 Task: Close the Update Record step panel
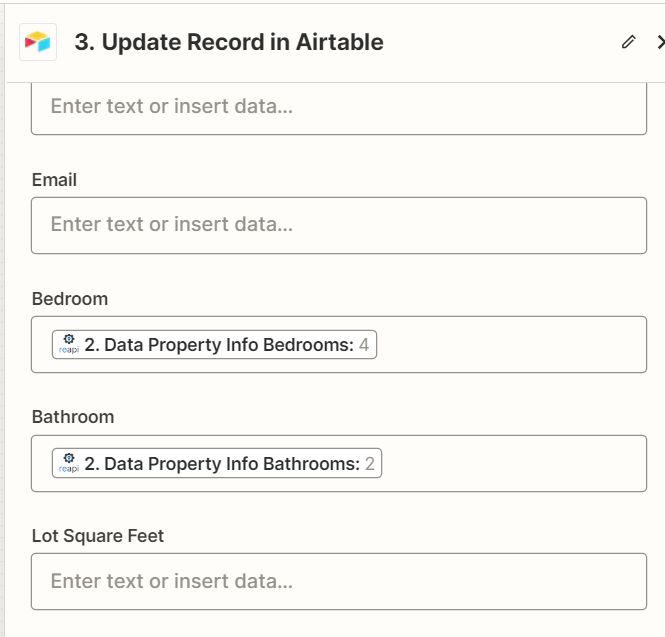660,42
